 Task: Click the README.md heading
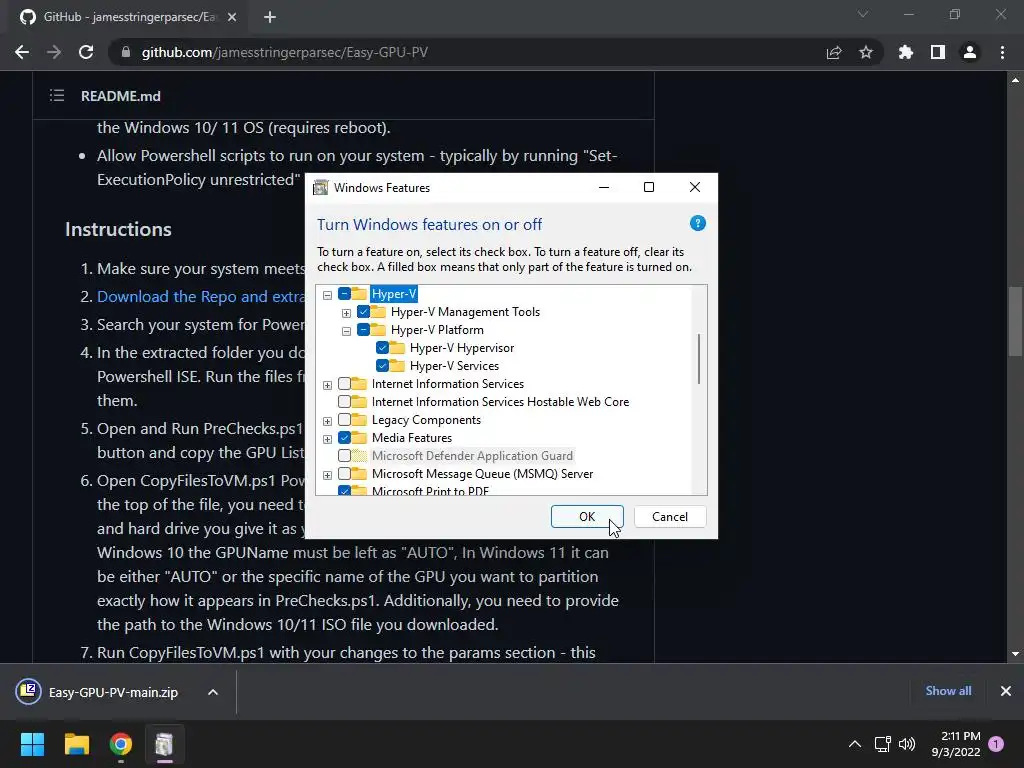[121, 96]
